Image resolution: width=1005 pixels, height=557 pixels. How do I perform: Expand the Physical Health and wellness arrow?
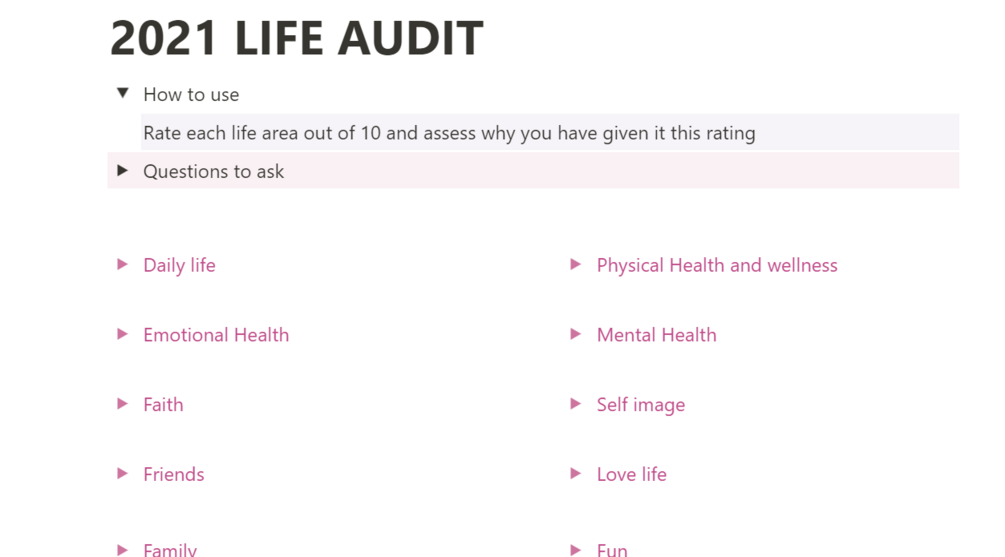click(576, 264)
